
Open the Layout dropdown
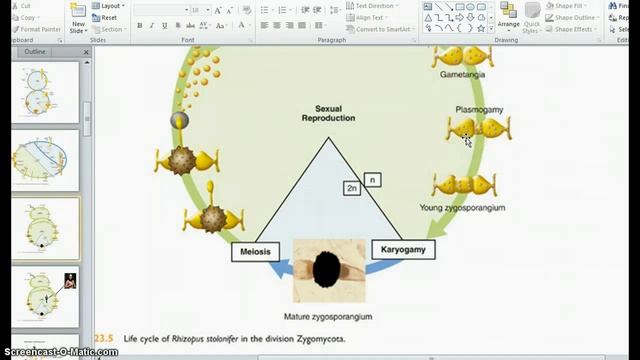point(109,6)
